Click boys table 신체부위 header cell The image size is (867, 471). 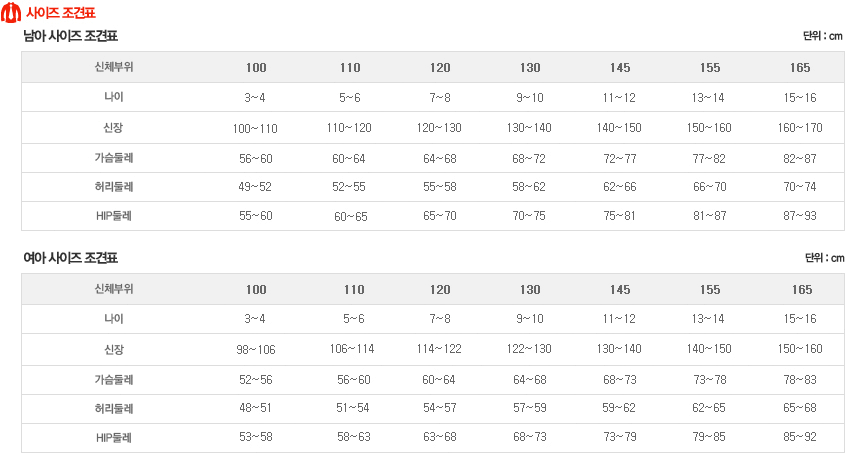(x=114, y=67)
